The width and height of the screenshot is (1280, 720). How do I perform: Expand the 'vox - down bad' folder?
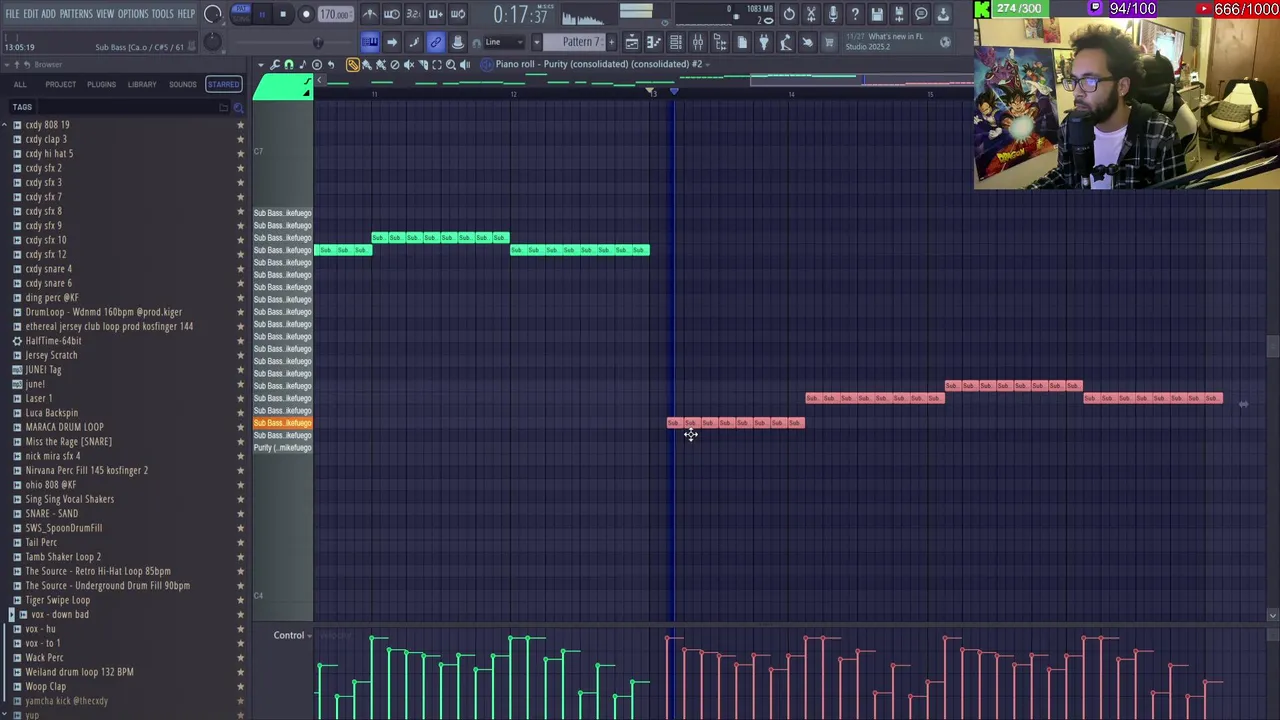pos(11,614)
